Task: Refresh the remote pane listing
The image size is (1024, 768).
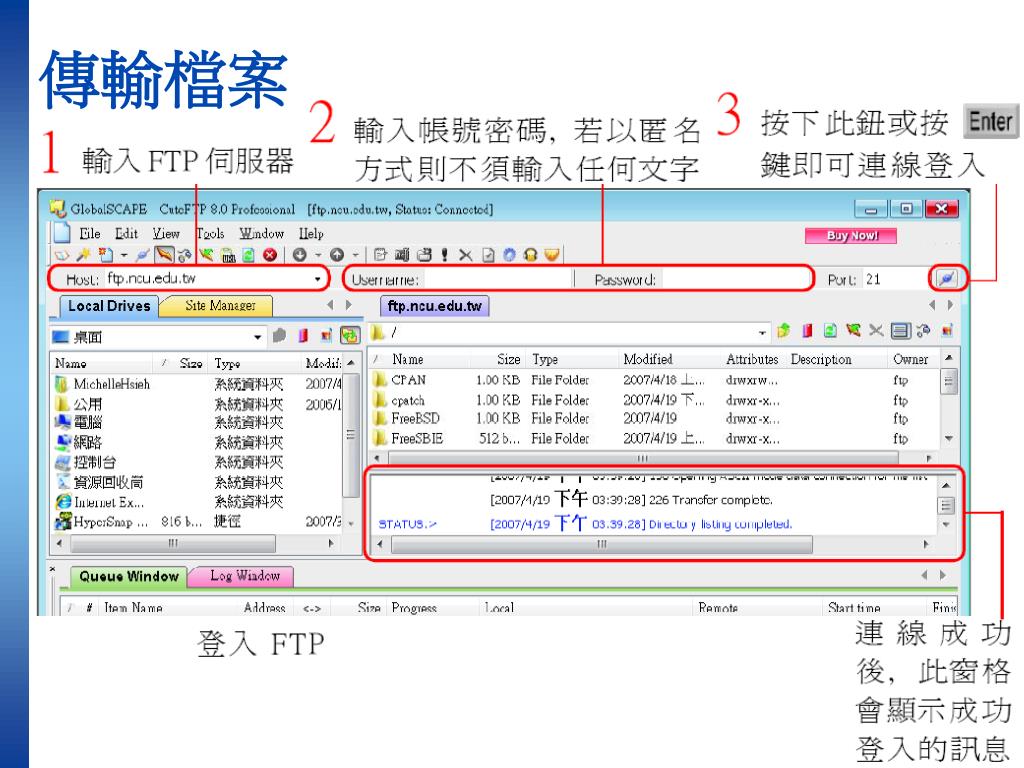Action: (830, 331)
